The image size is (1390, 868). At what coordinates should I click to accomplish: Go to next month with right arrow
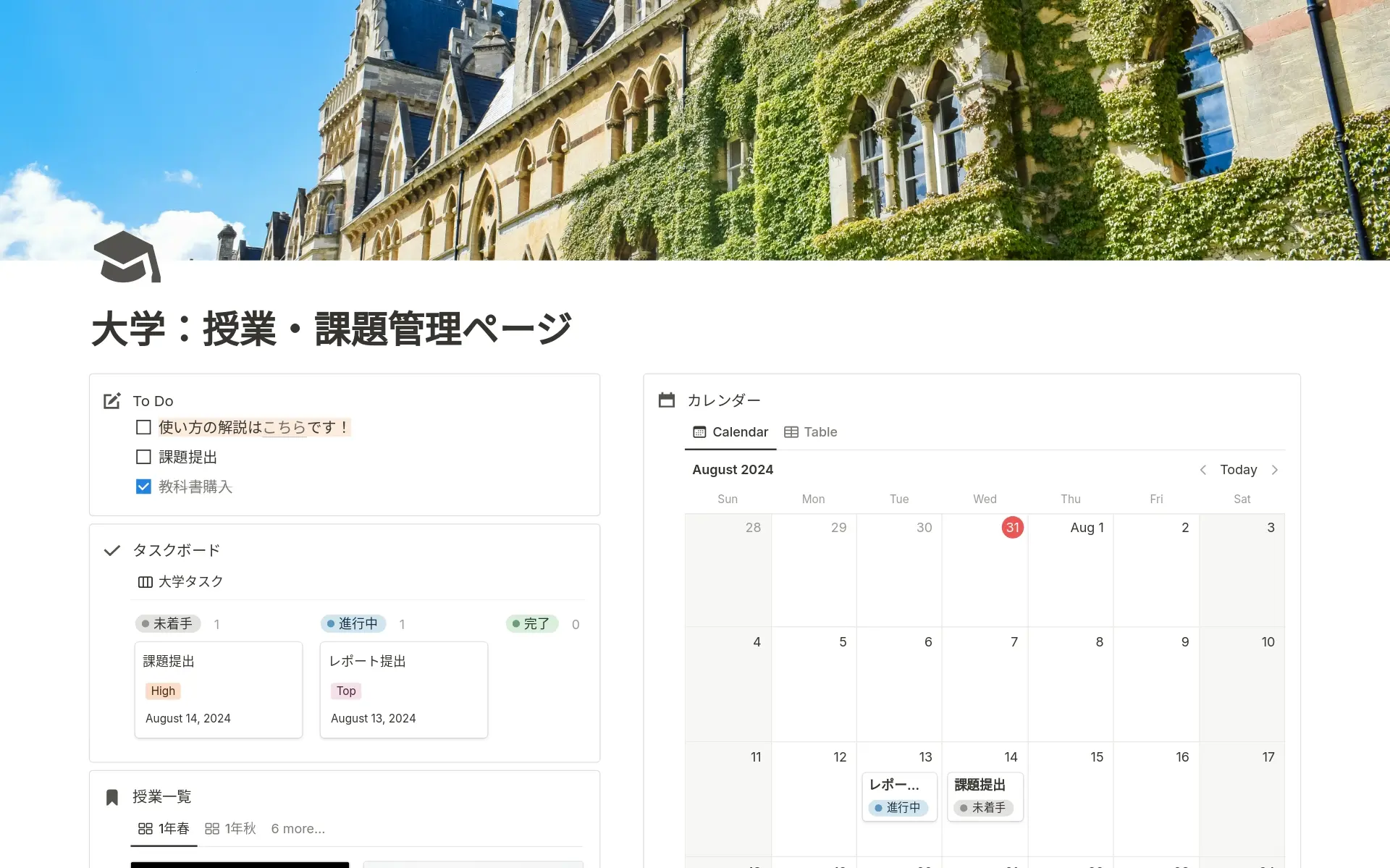(1275, 470)
